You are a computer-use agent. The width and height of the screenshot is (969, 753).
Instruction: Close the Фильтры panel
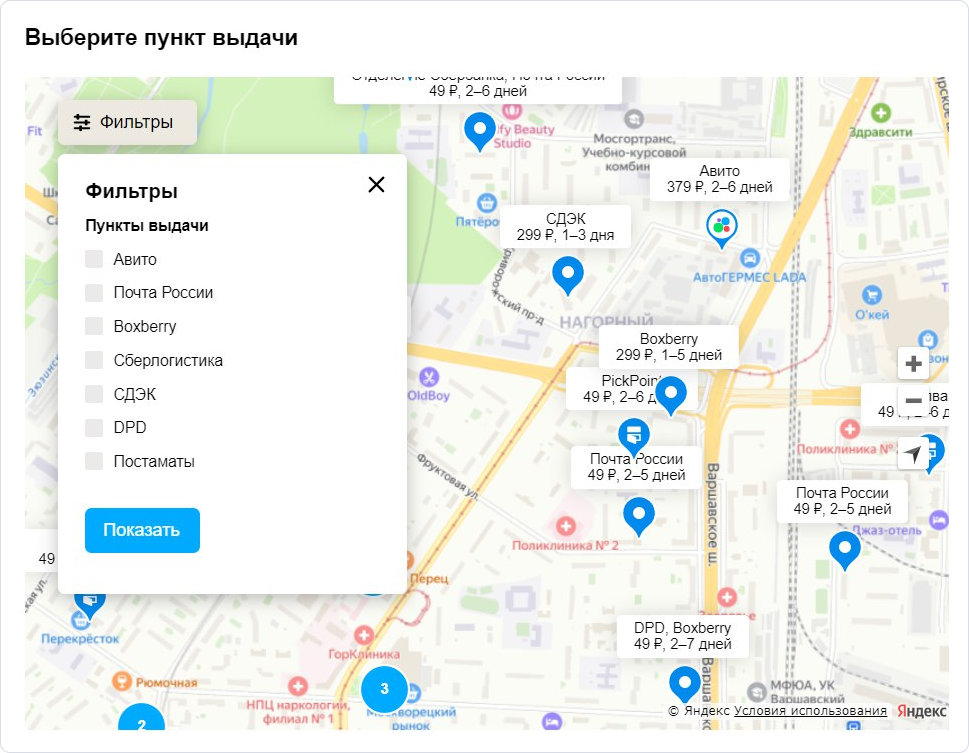(x=376, y=184)
